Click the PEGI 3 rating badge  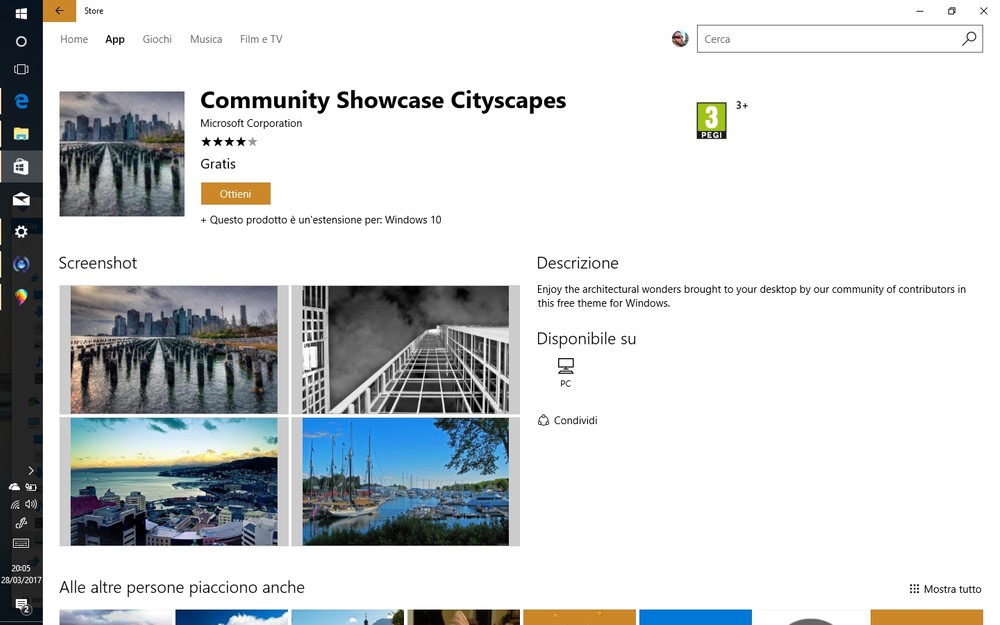pos(711,121)
